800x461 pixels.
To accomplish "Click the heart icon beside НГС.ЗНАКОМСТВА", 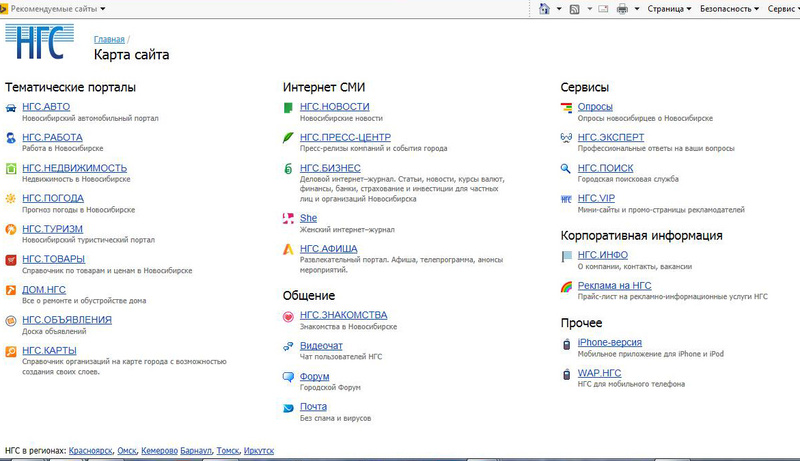I will (x=288, y=316).
